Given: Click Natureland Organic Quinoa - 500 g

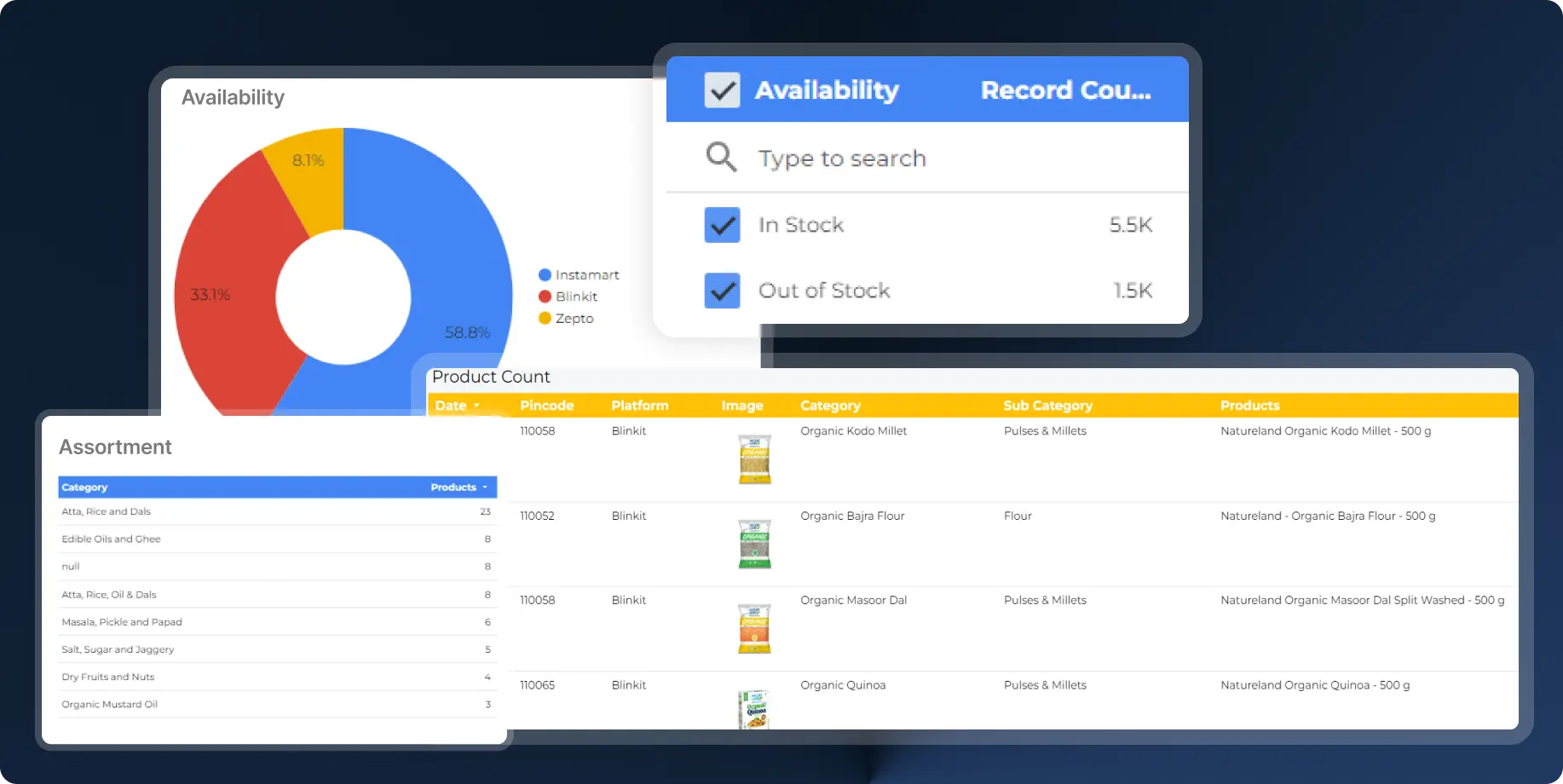Looking at the screenshot, I should [1315, 685].
